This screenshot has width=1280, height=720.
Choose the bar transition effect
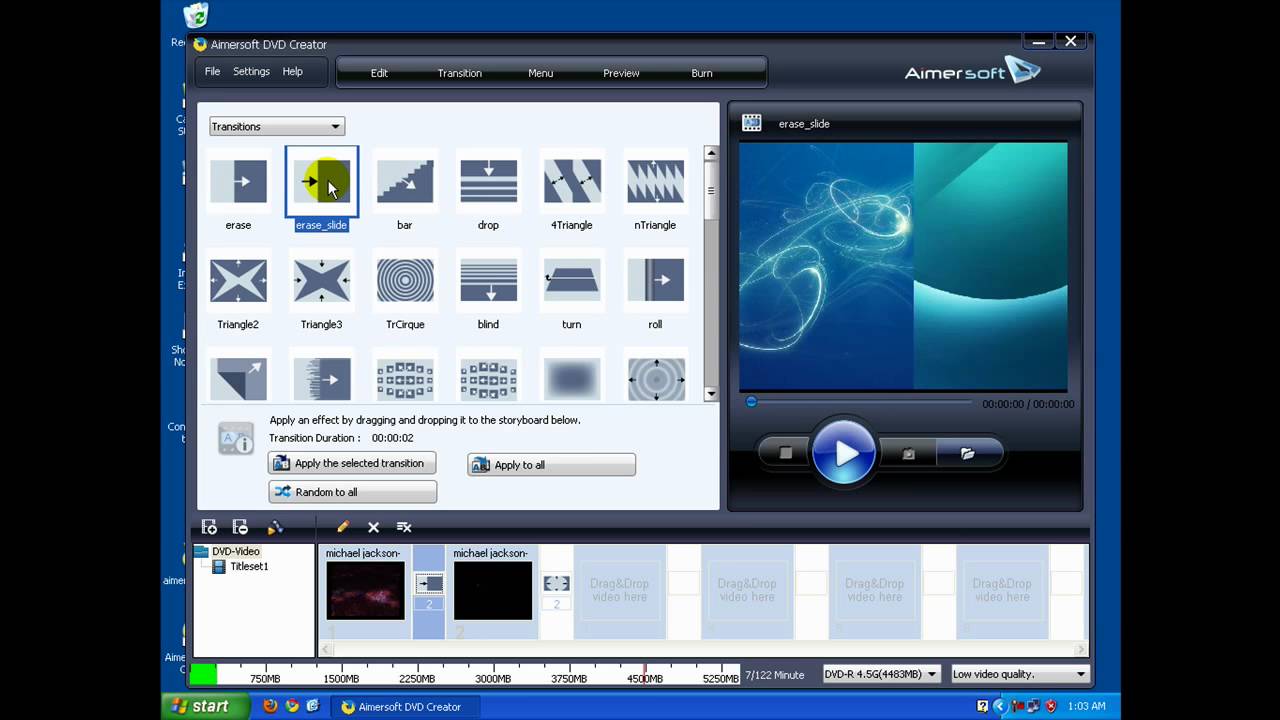click(405, 182)
